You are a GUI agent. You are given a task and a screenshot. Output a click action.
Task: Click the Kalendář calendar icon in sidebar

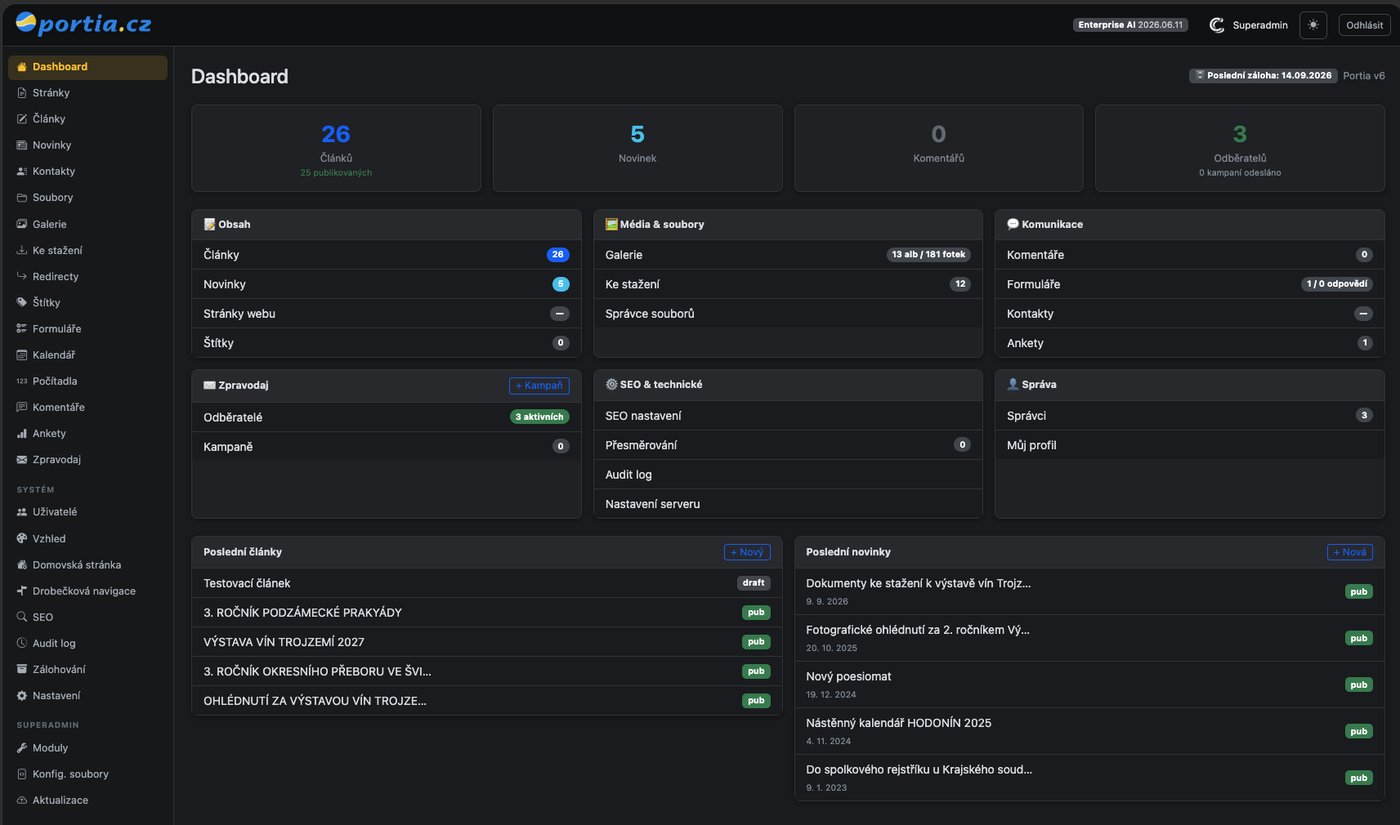tap(22, 355)
